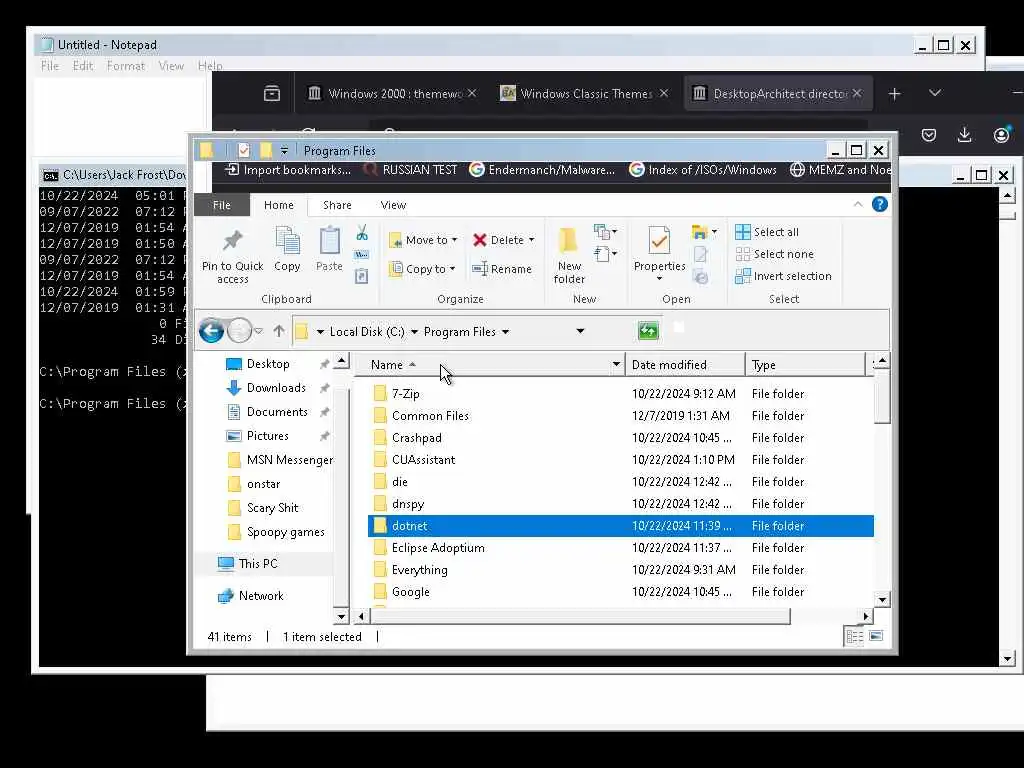This screenshot has width=1024, height=768.
Task: Create a New folder from ribbon
Action: [569, 255]
